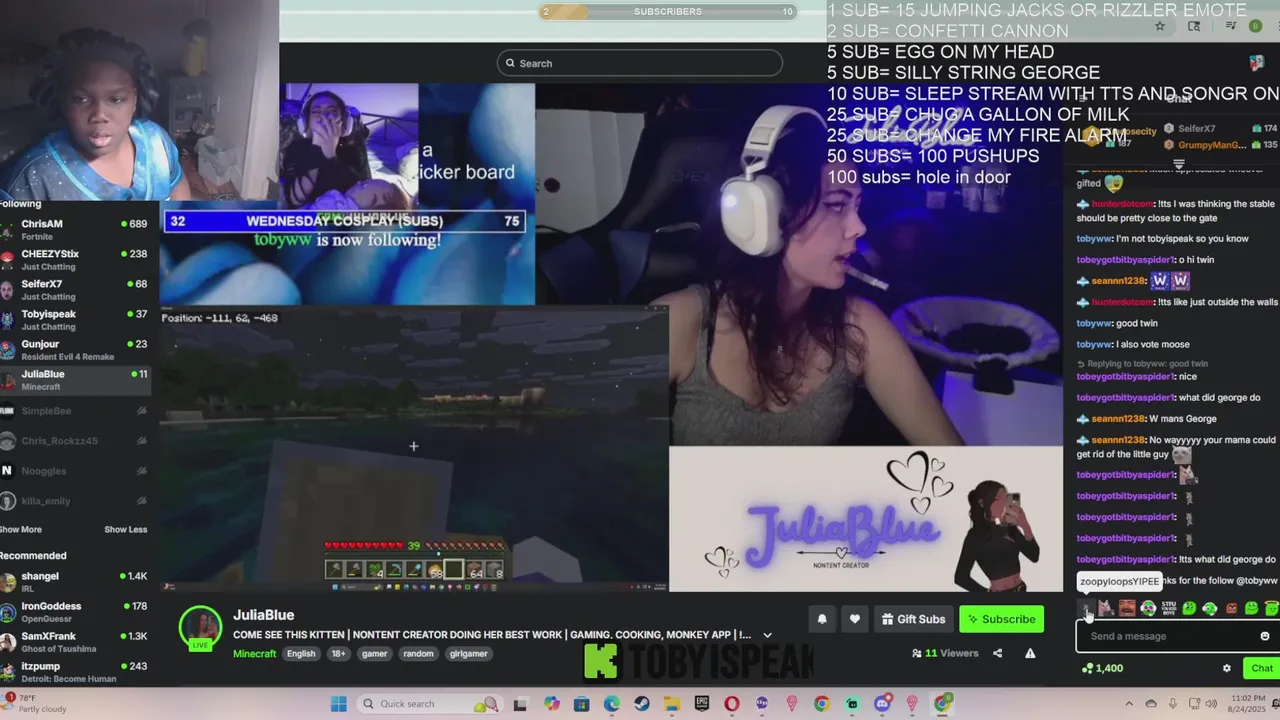Click the Search field at top
Viewport: 1280px width, 720px height.
[x=640, y=63]
